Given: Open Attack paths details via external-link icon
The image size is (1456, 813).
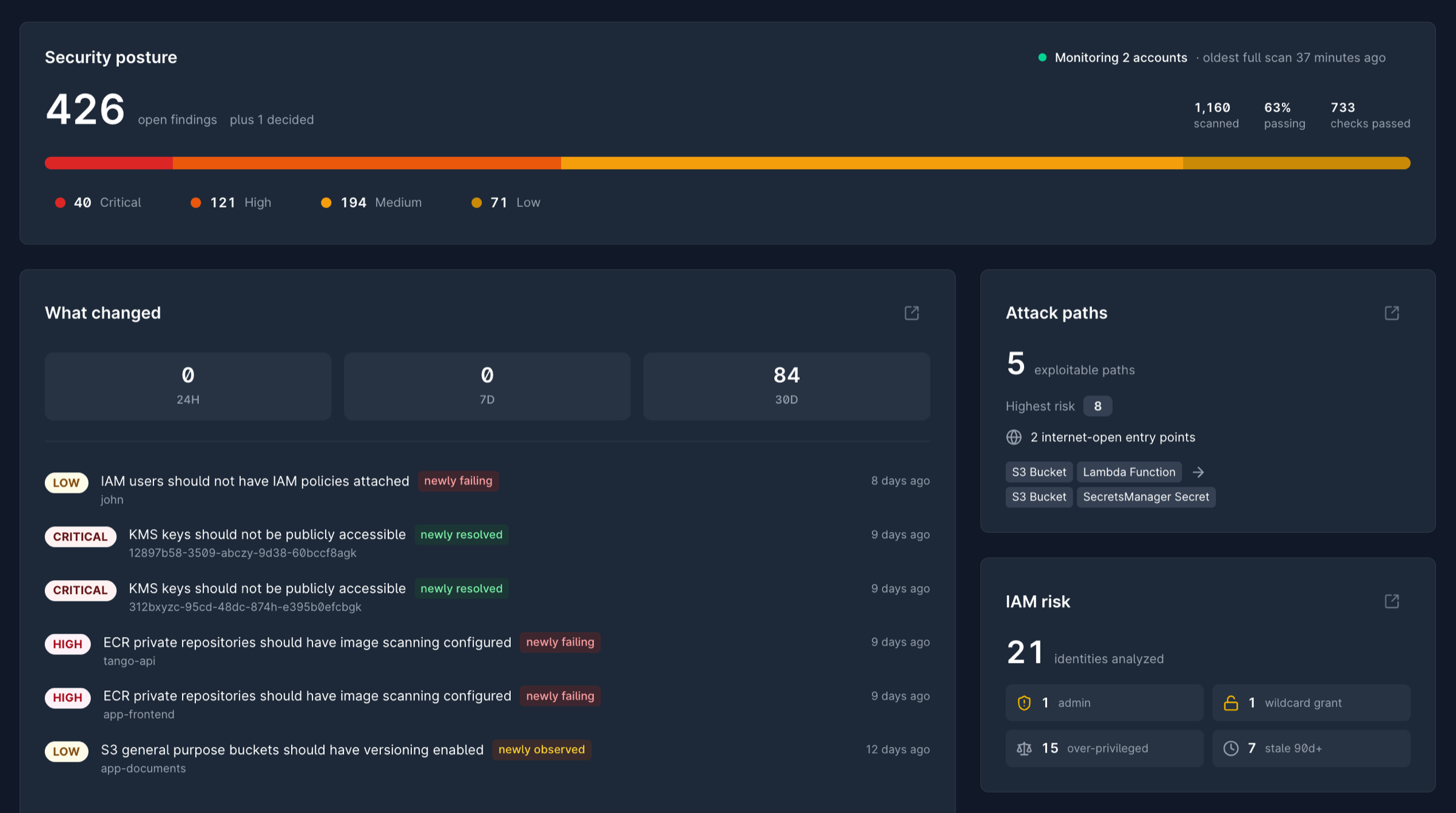Looking at the screenshot, I should pyautogui.click(x=1392, y=313).
